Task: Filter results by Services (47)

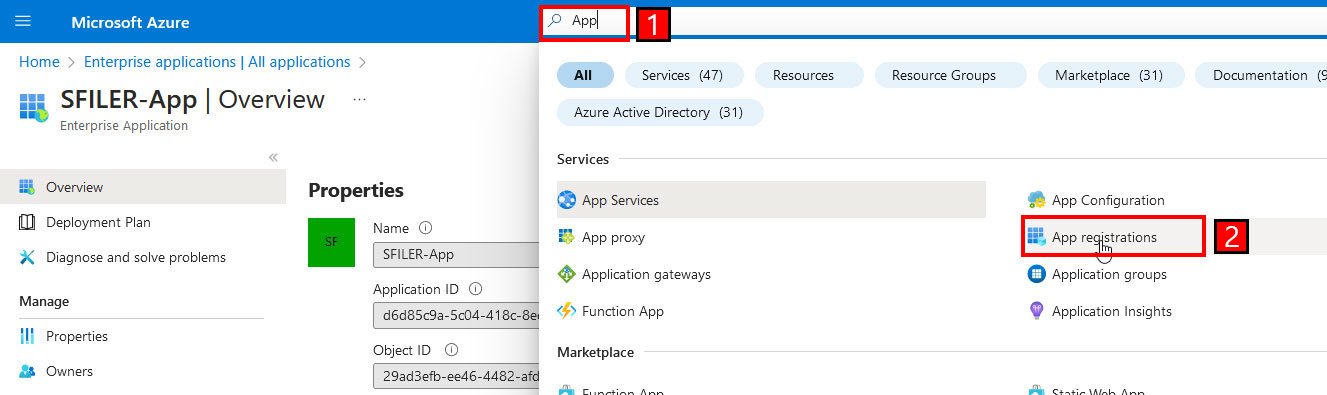Action: tap(683, 75)
